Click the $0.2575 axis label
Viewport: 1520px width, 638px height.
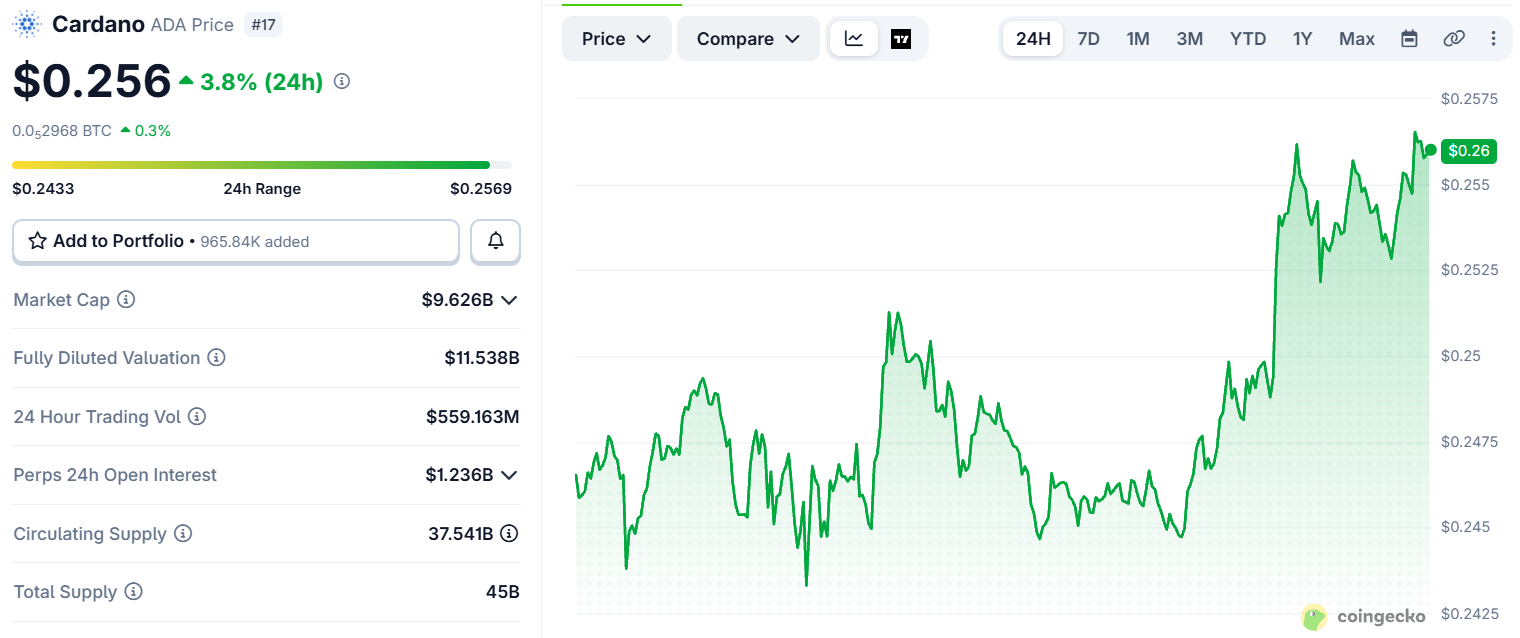[x=1469, y=98]
